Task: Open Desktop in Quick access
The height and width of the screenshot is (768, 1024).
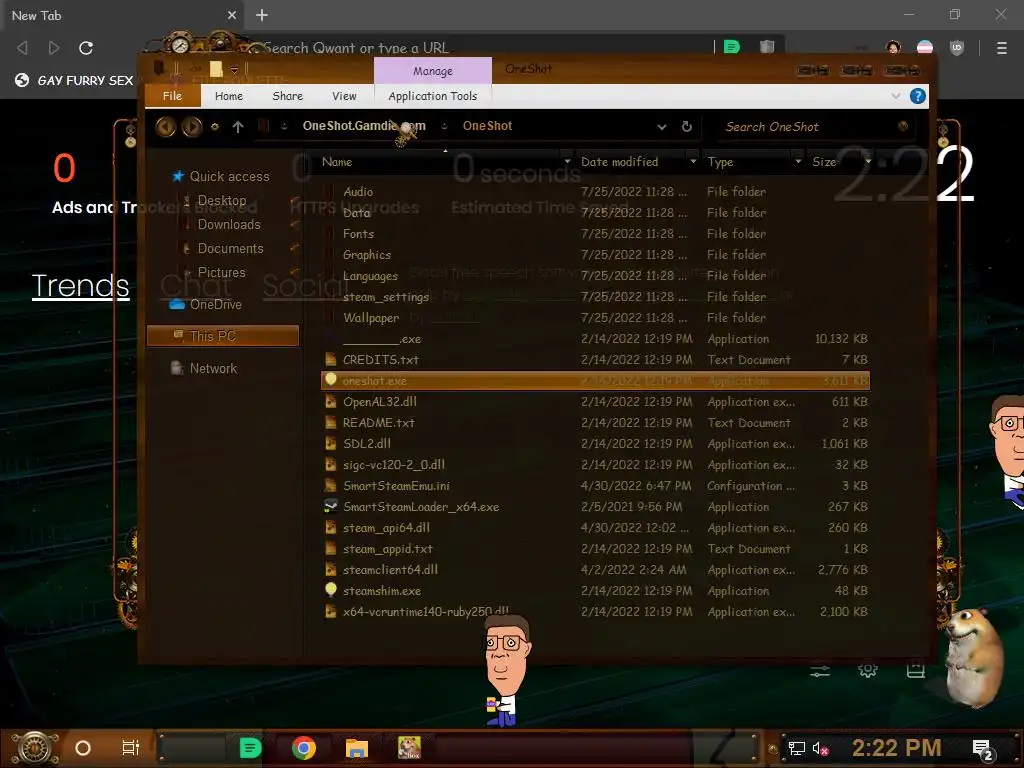Action: (x=222, y=200)
